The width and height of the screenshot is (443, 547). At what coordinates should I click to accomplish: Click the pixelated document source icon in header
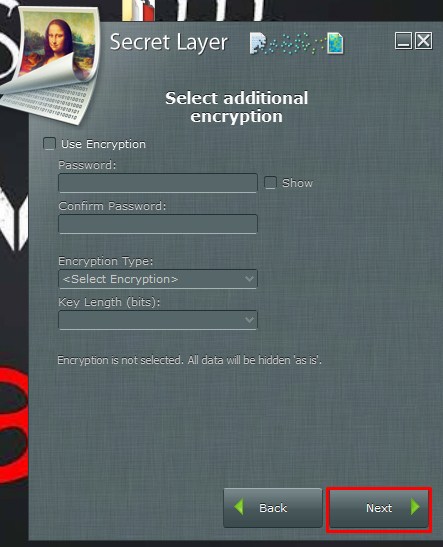[x=257, y=43]
